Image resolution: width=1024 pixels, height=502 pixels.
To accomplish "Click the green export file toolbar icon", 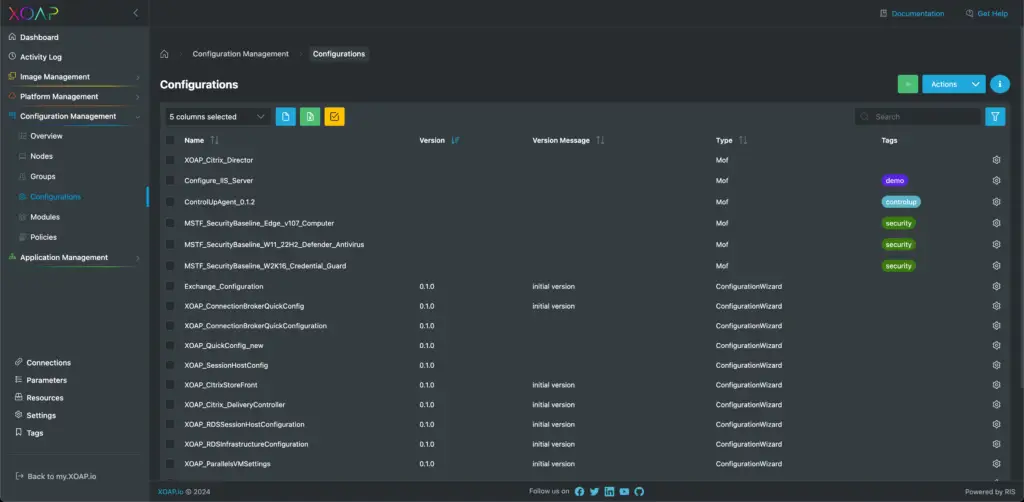I will (310, 117).
